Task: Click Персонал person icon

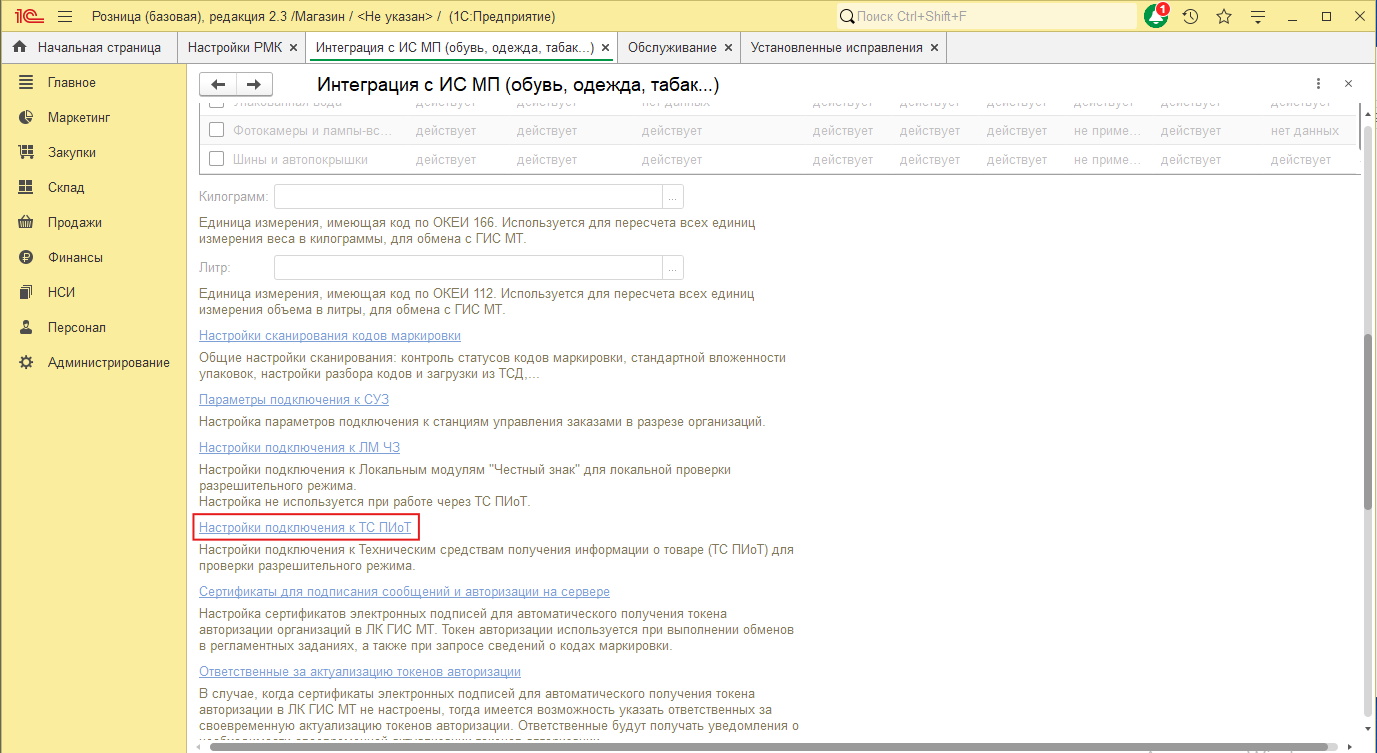Action: (x=27, y=327)
